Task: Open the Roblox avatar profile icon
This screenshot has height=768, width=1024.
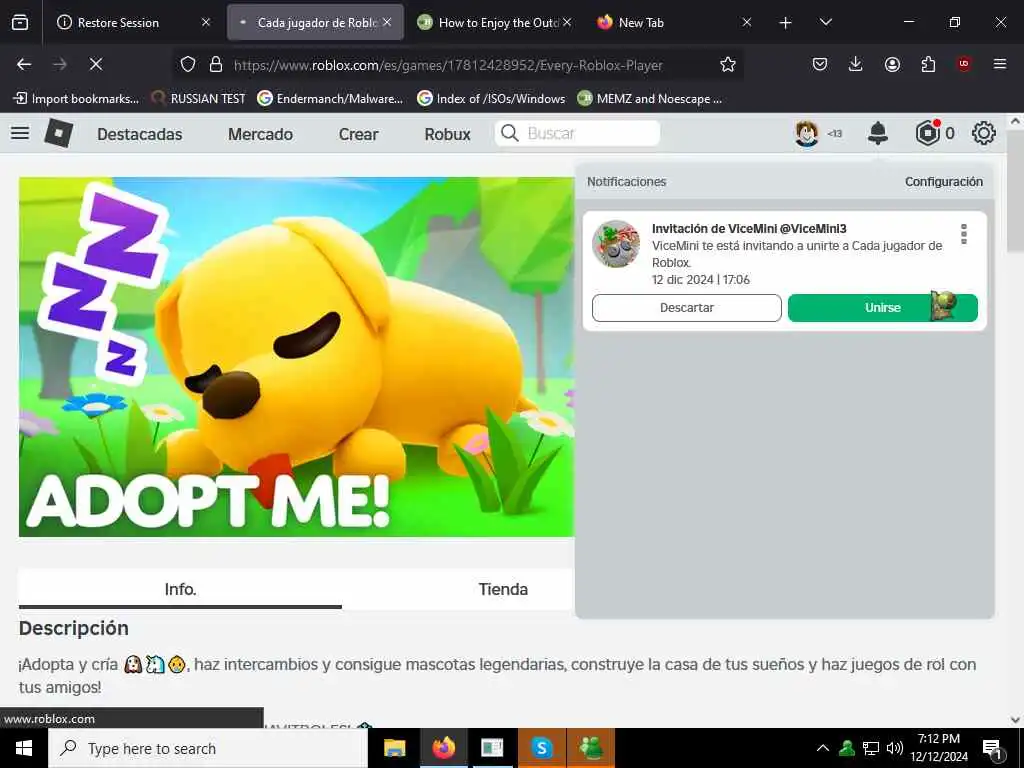Action: coord(807,133)
